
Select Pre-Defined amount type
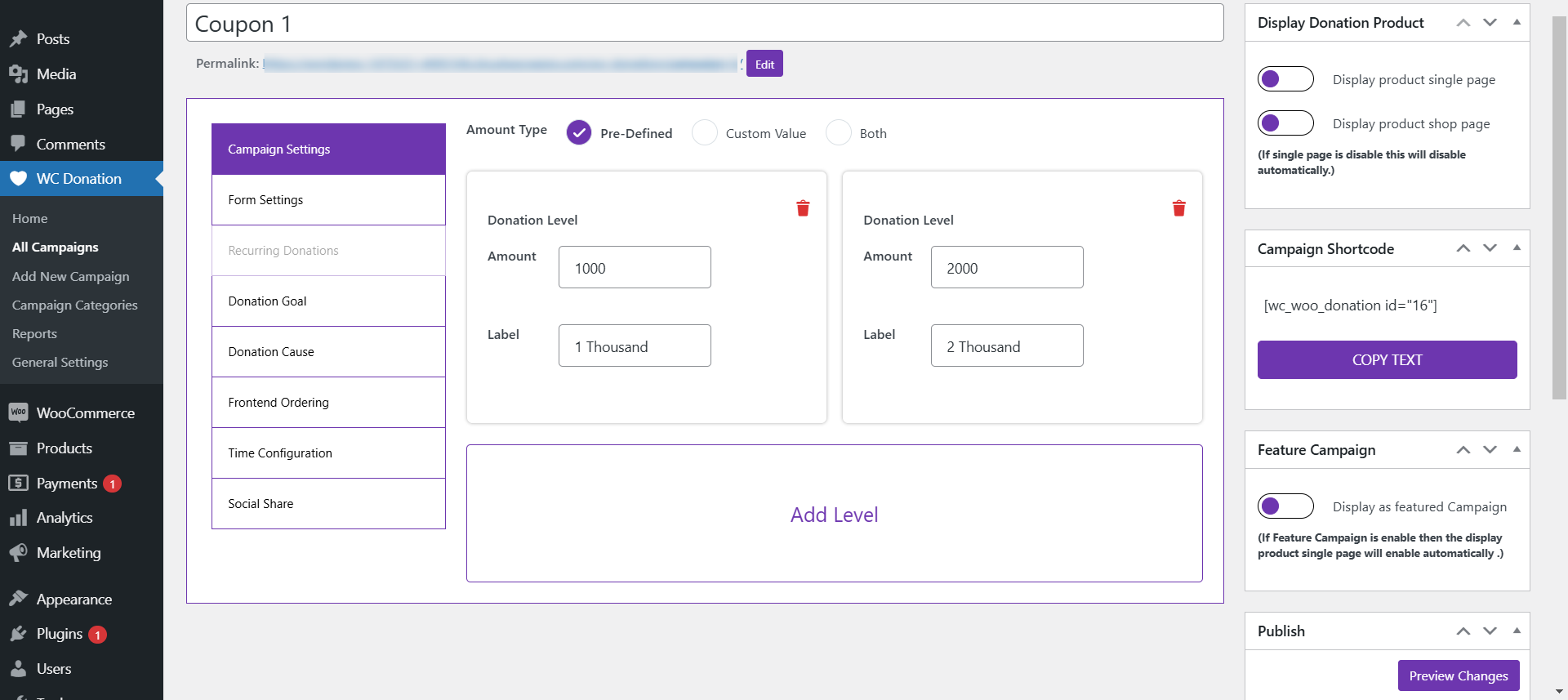(579, 132)
